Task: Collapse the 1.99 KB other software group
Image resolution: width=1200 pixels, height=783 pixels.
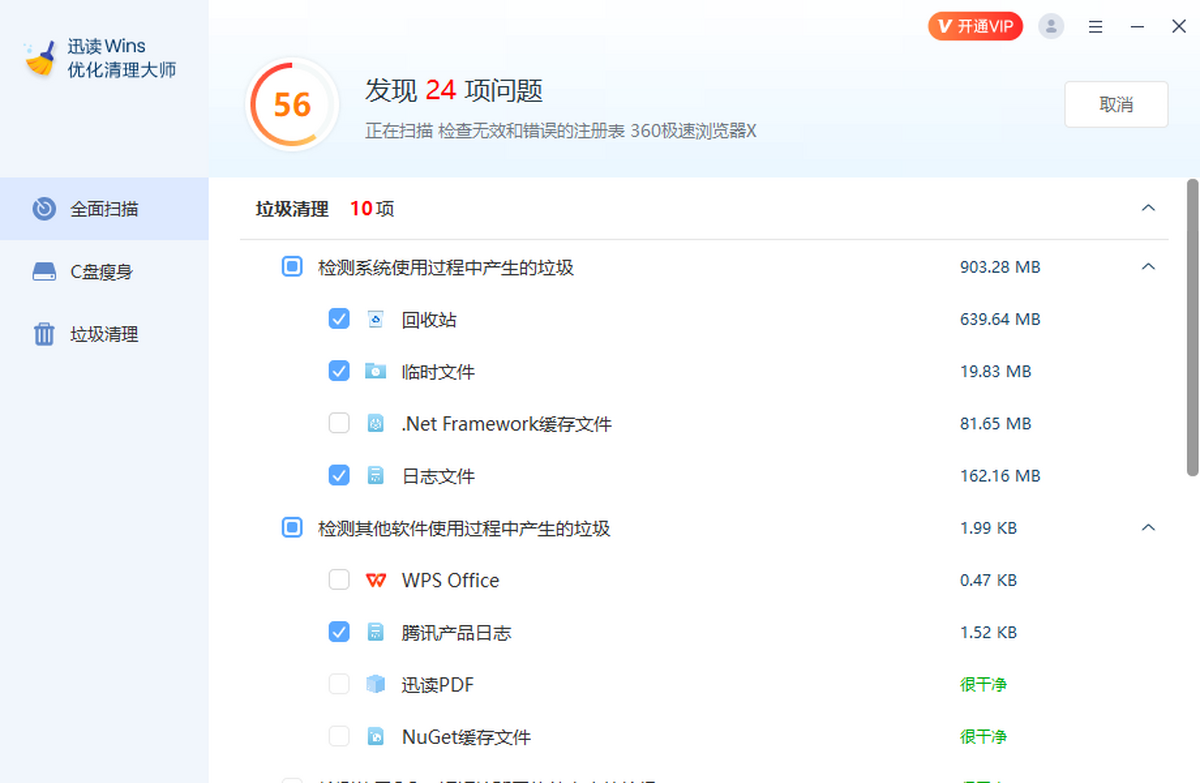Action: click(1148, 527)
